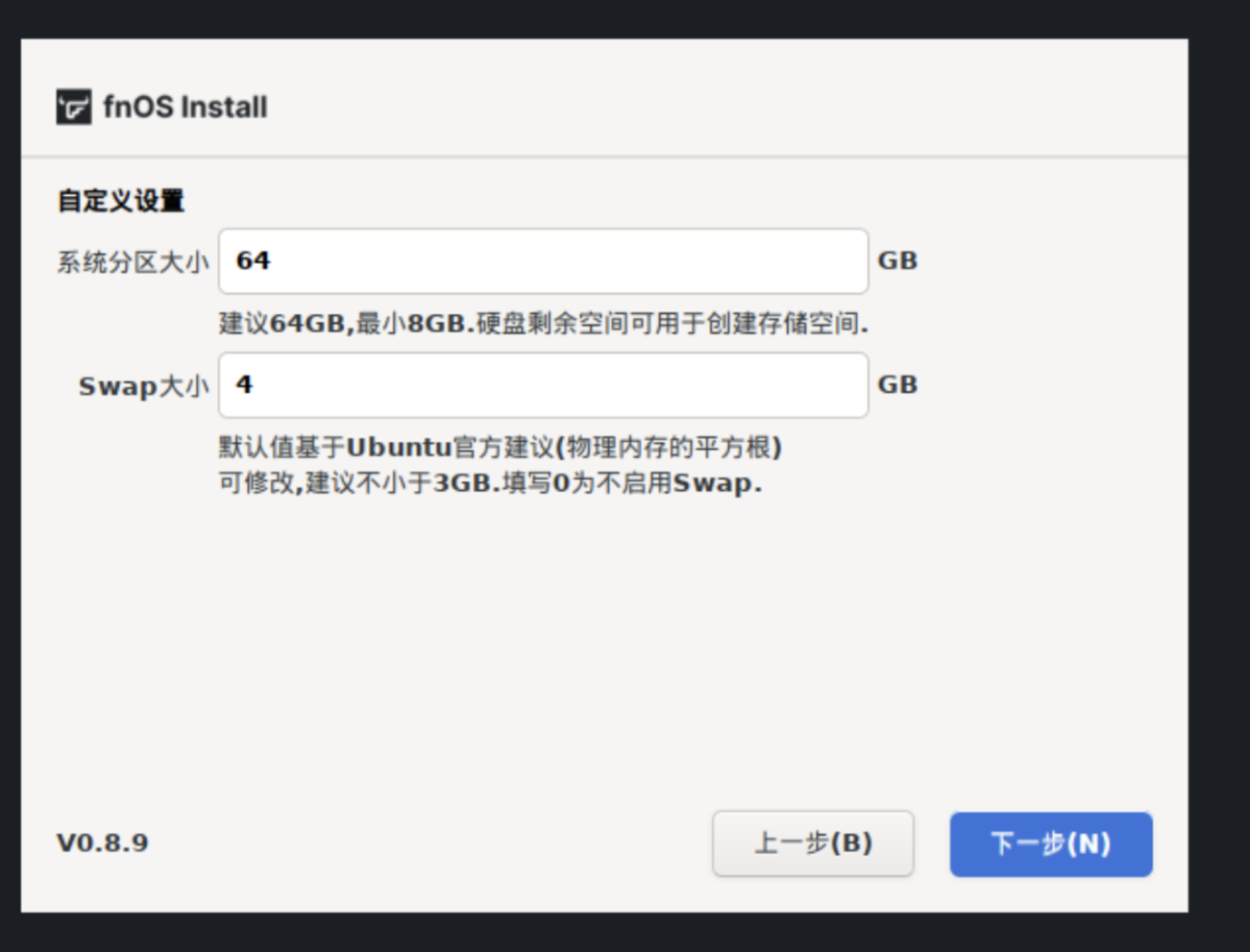Focus the Swap size input field
Viewport: 1250px width, 952px height.
543,385
